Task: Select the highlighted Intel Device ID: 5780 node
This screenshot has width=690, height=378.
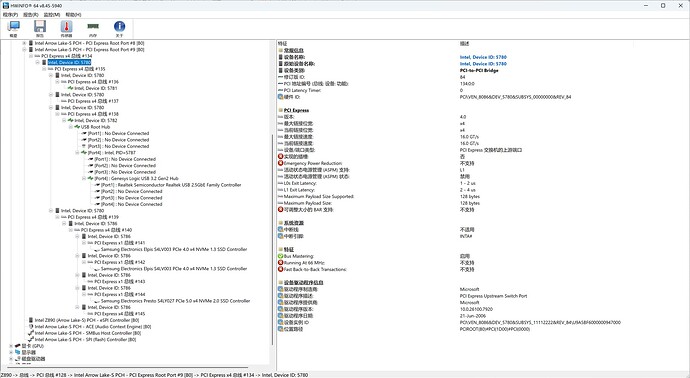Action: (x=70, y=62)
